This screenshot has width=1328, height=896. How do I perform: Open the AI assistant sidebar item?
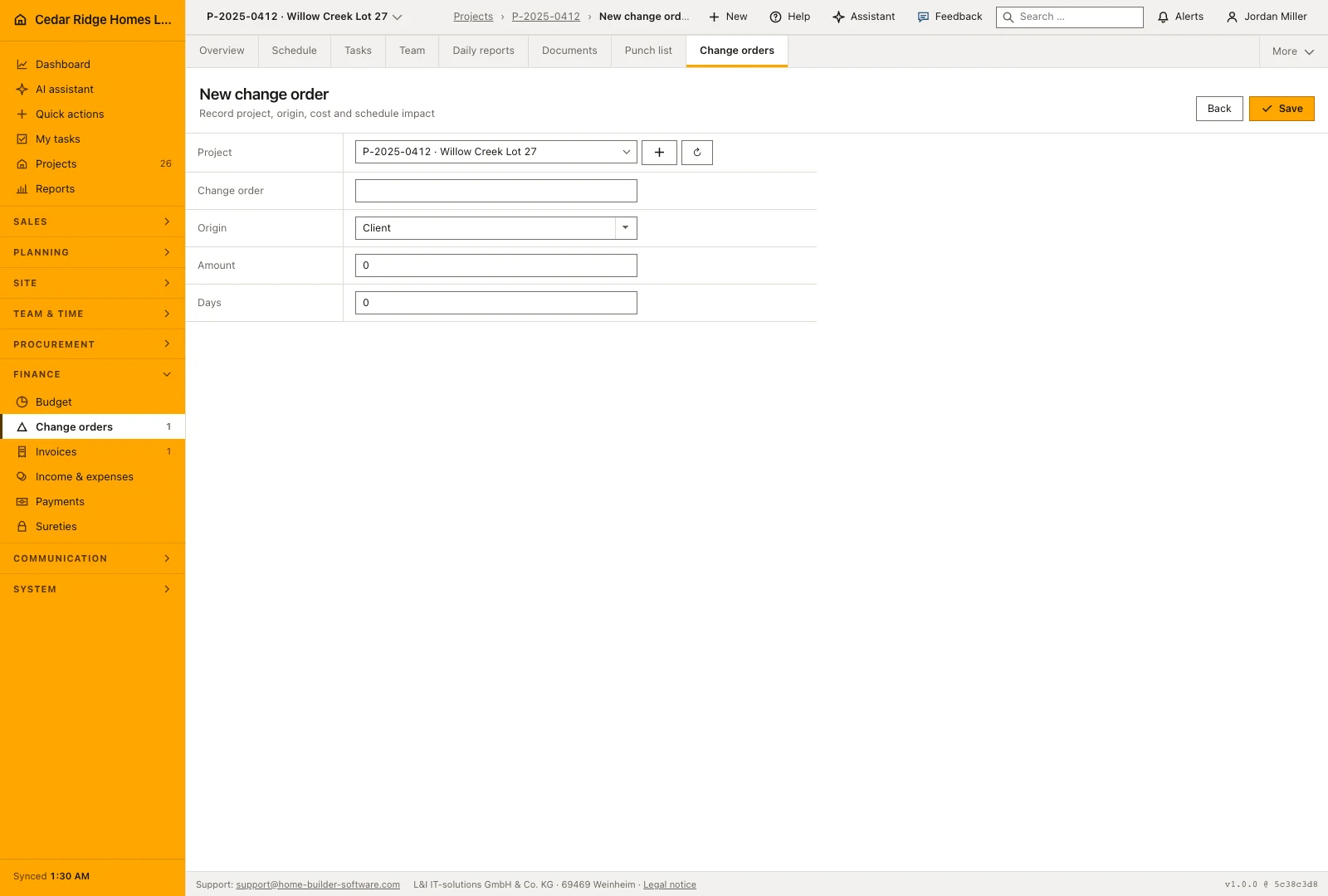point(92,89)
